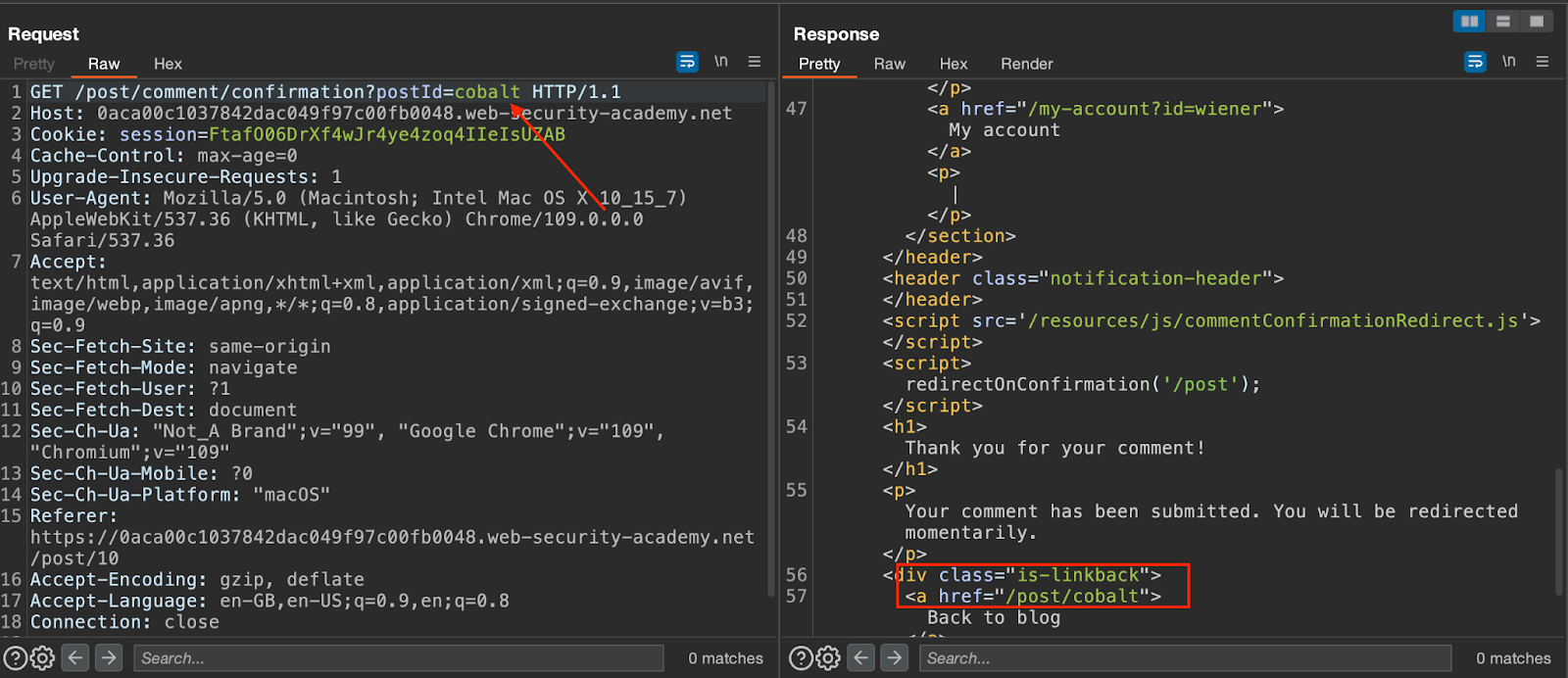Viewport: 1568px width, 678px height.
Task: Toggle word wrap in the Response panel
Action: pos(1475,62)
